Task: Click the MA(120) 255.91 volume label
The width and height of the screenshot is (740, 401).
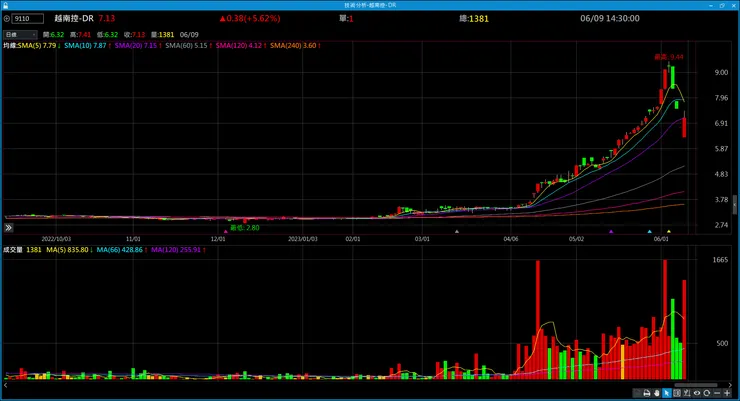Action: click(178, 250)
